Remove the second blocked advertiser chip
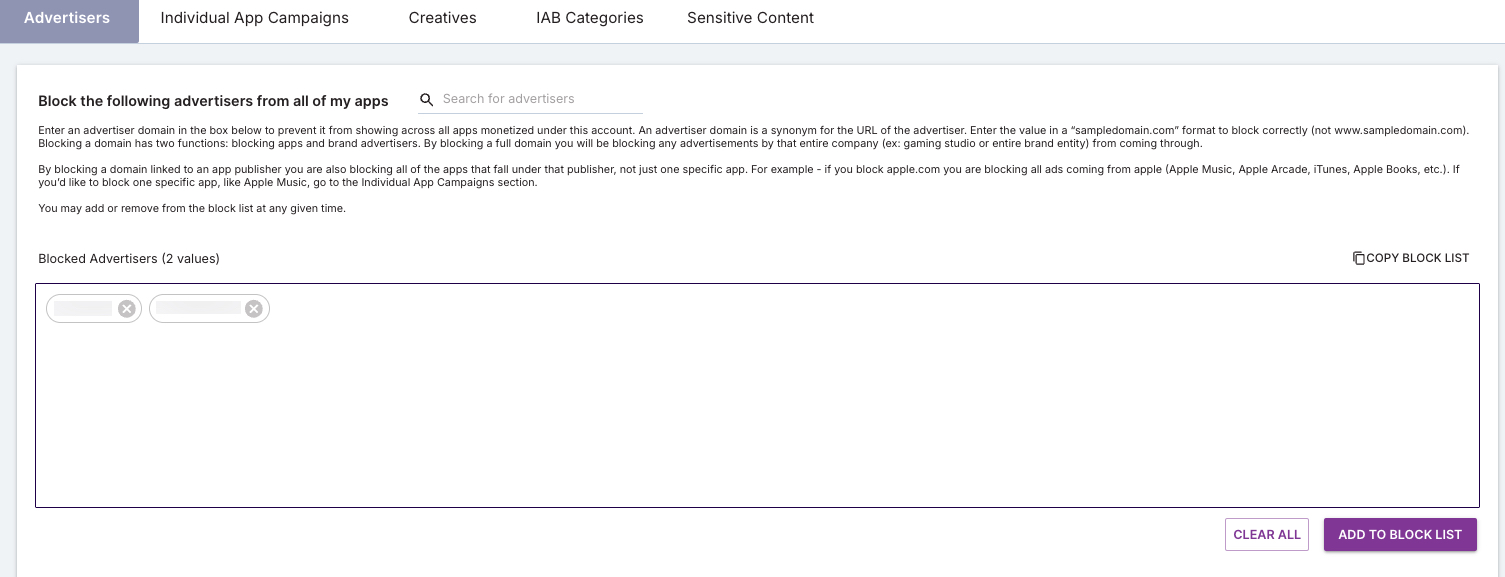This screenshot has width=1505, height=577. point(254,309)
